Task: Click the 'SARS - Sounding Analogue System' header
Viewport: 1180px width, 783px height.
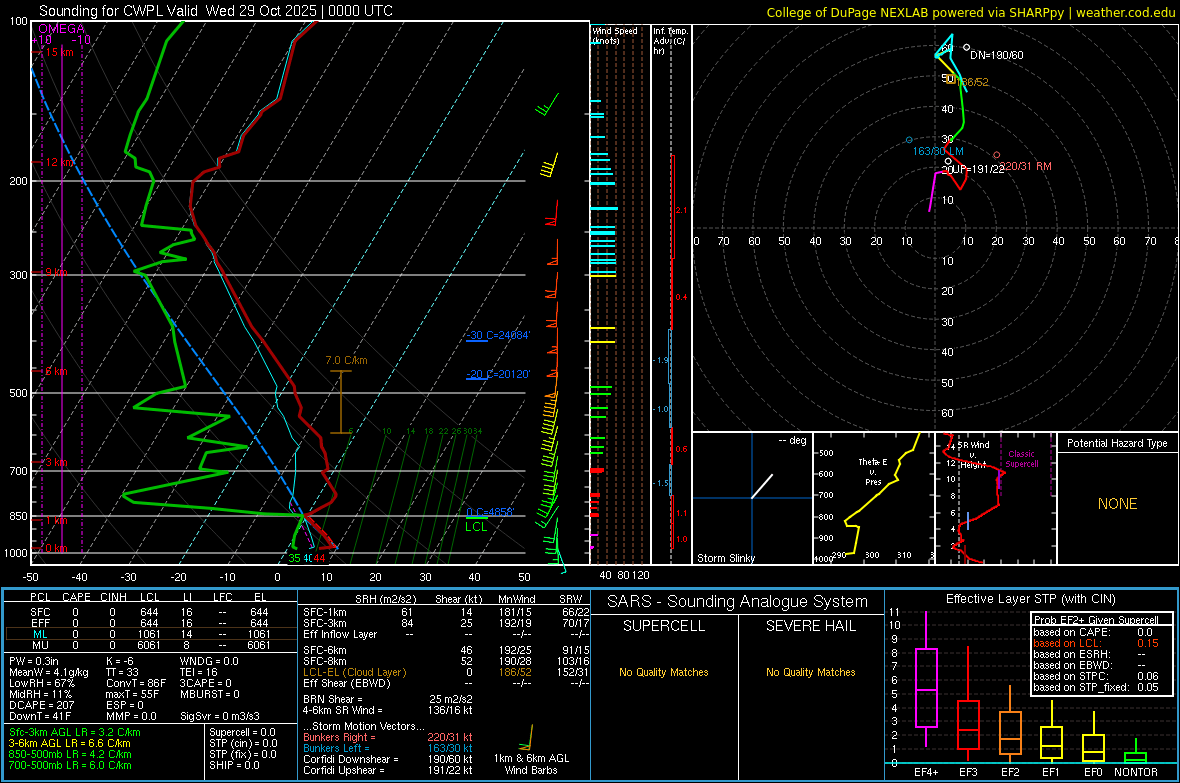Action: 738,602
